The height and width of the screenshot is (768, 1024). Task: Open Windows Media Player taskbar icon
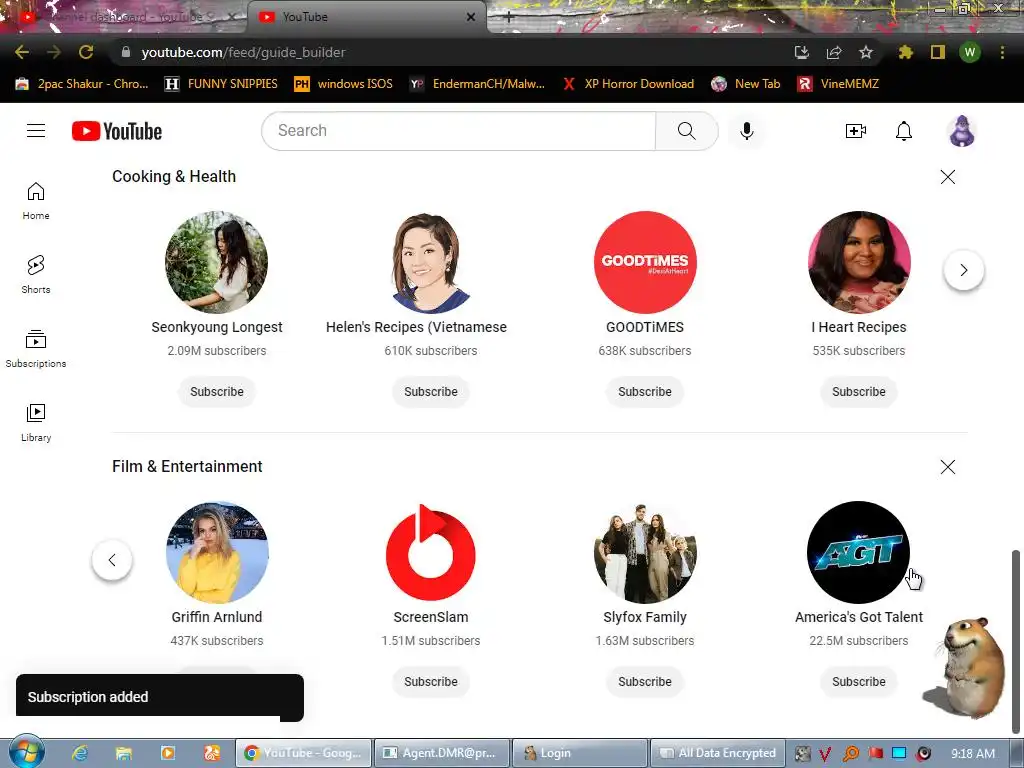(168, 753)
